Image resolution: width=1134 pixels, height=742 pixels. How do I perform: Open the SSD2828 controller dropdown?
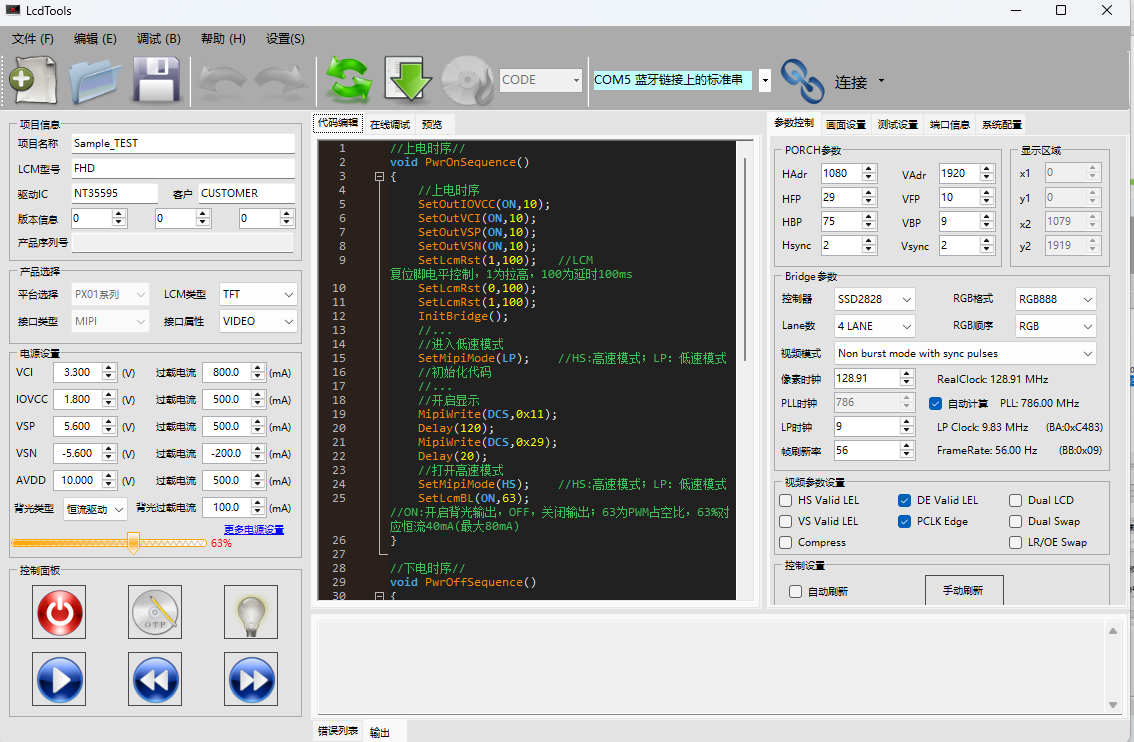click(x=874, y=299)
